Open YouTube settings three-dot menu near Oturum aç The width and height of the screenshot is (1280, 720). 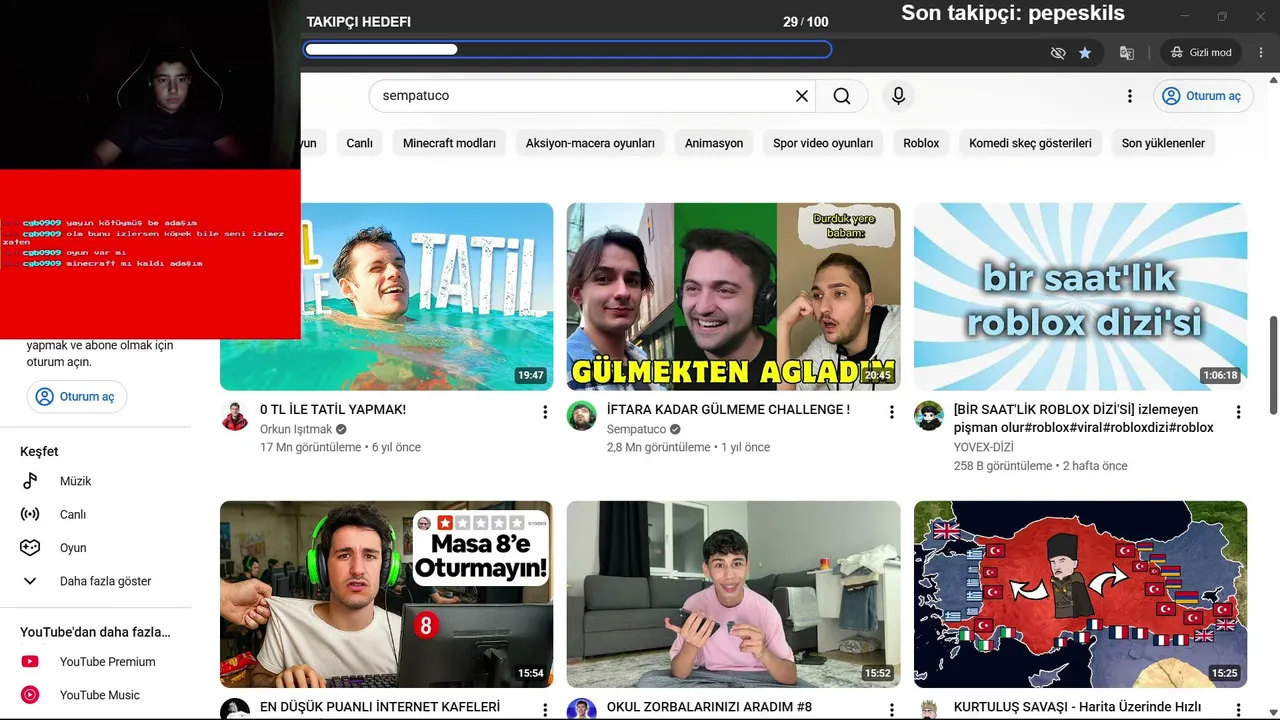(1130, 96)
